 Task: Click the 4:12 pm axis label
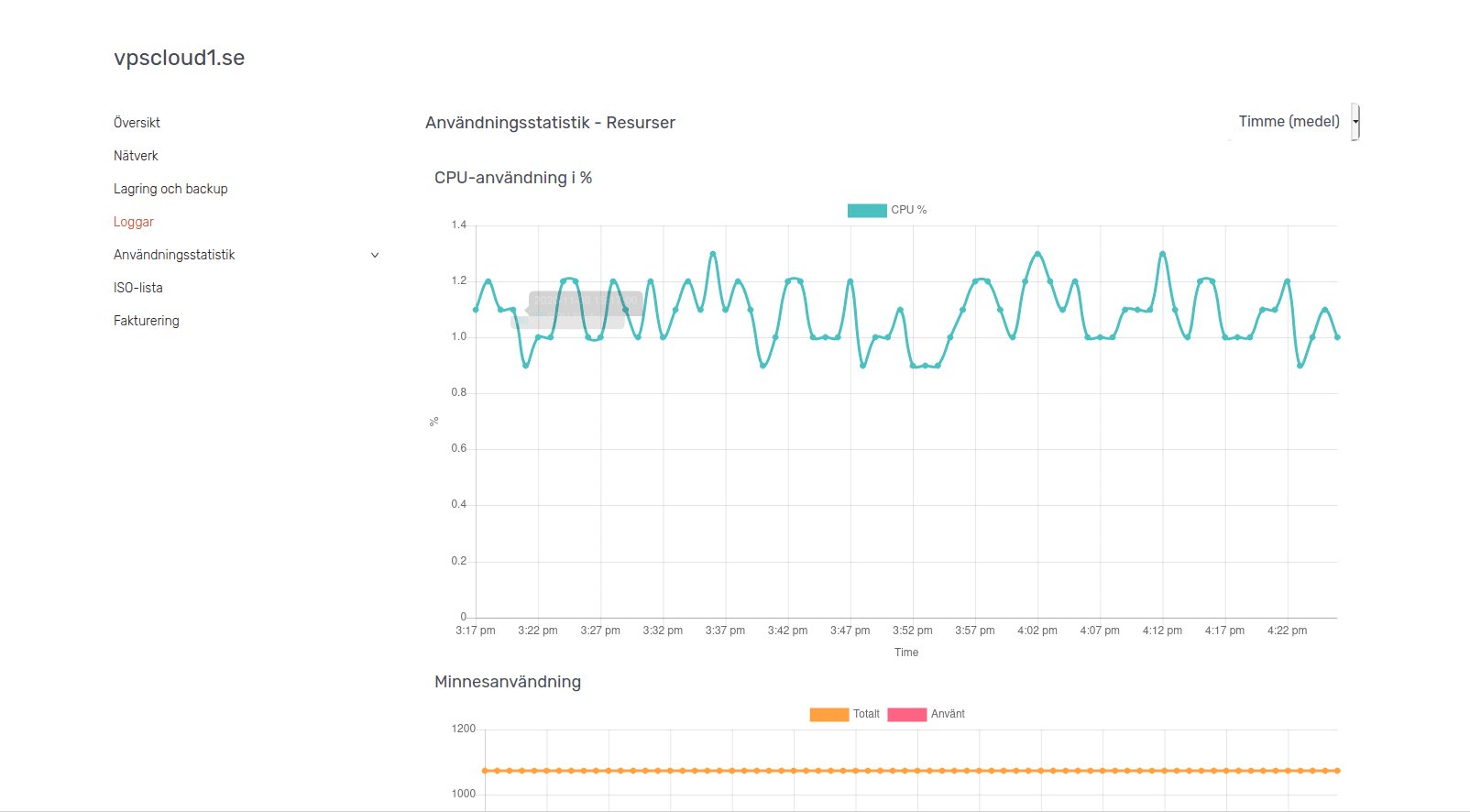1162,631
